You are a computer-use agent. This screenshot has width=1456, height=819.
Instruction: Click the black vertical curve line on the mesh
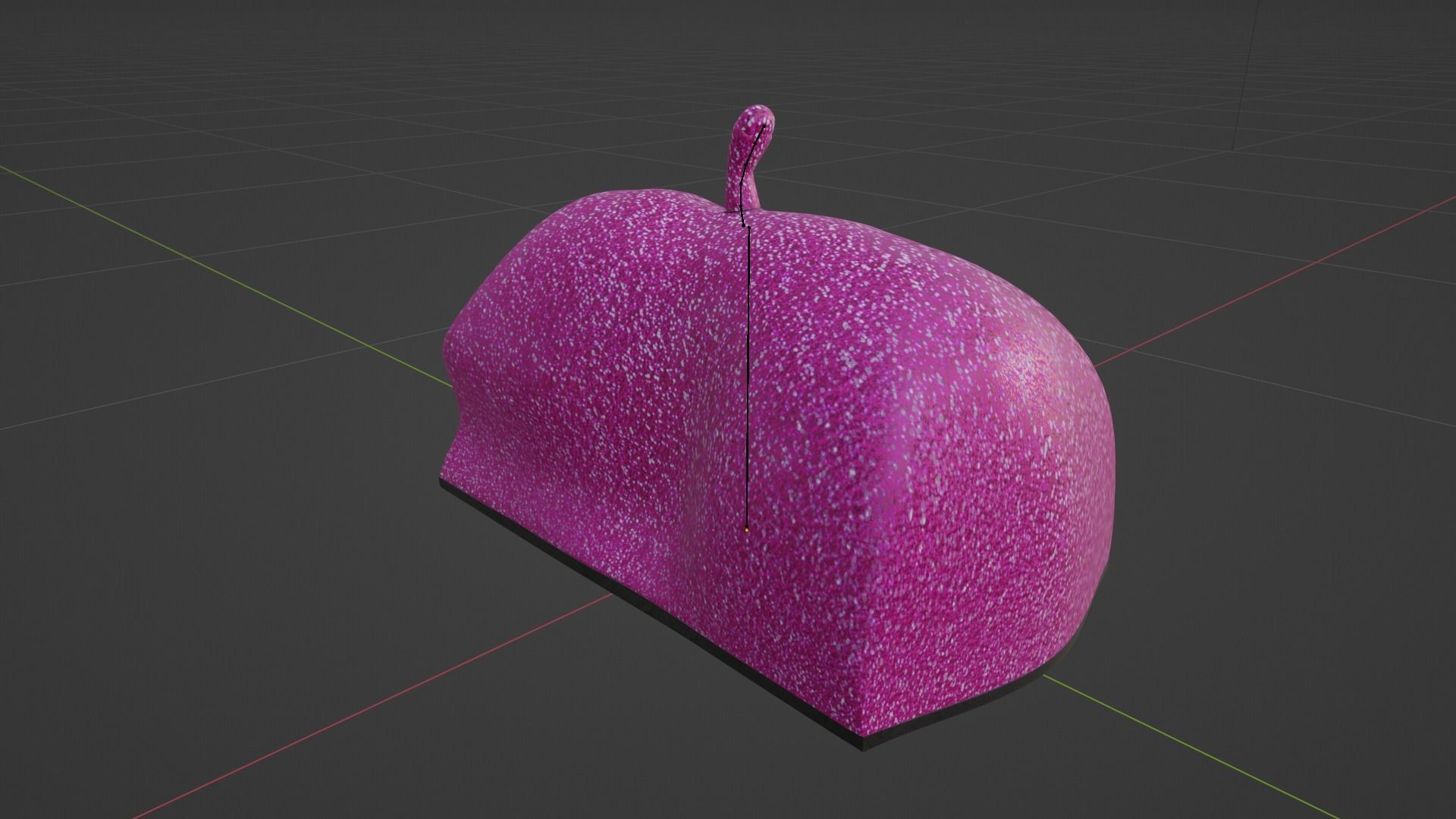[748, 379]
